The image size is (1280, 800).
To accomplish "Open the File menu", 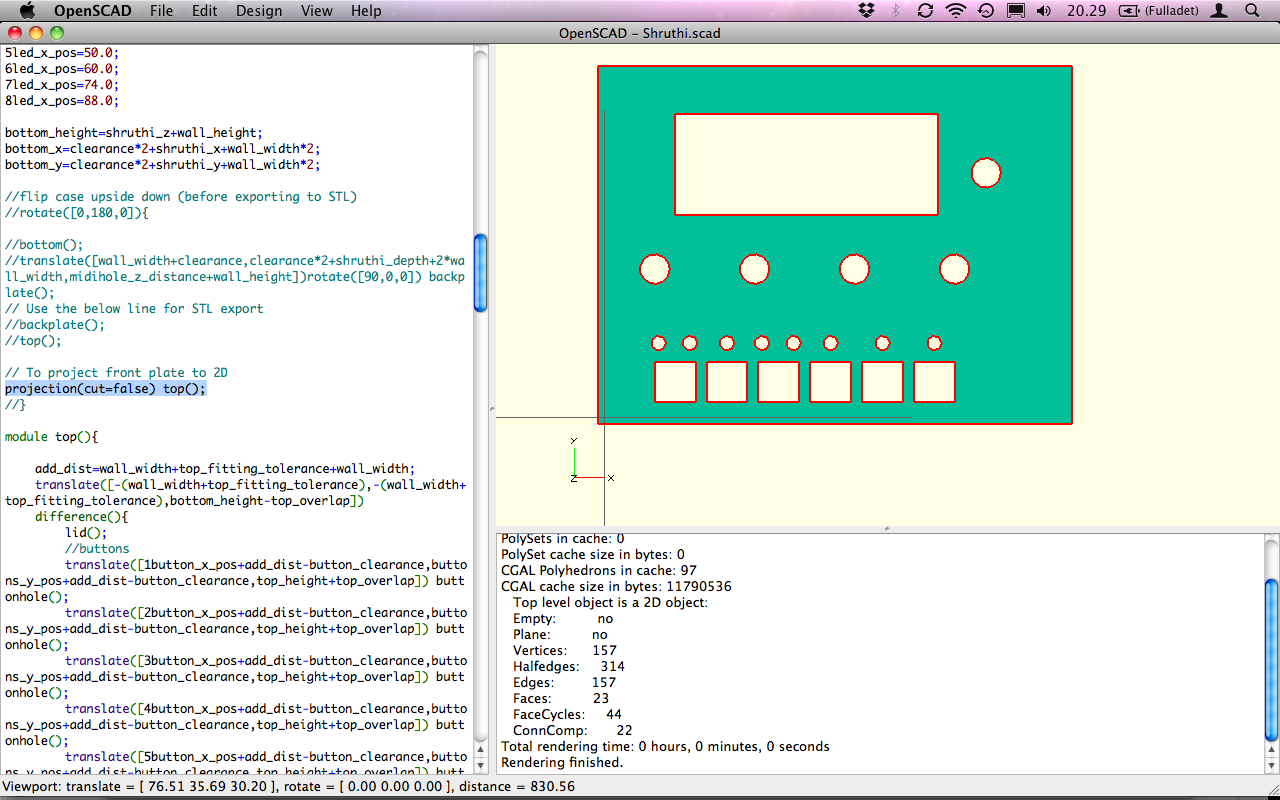I will 161,11.
